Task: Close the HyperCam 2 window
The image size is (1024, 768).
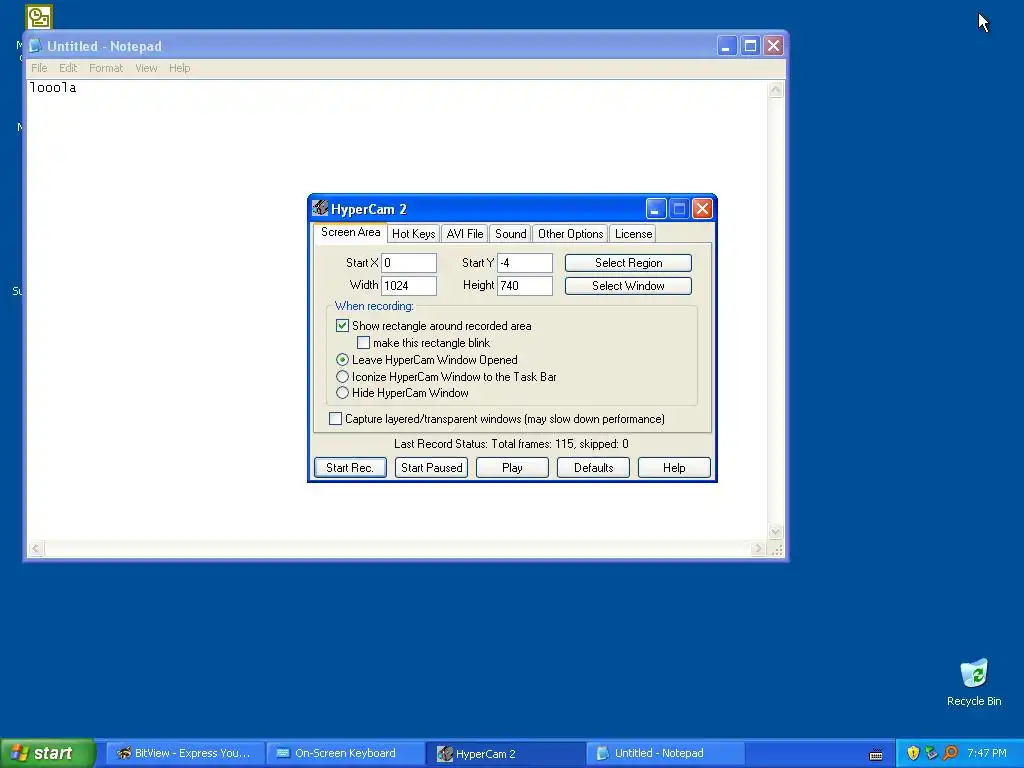Action: (x=703, y=209)
